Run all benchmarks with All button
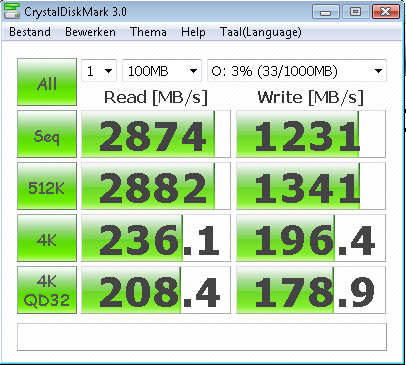 click(47, 82)
